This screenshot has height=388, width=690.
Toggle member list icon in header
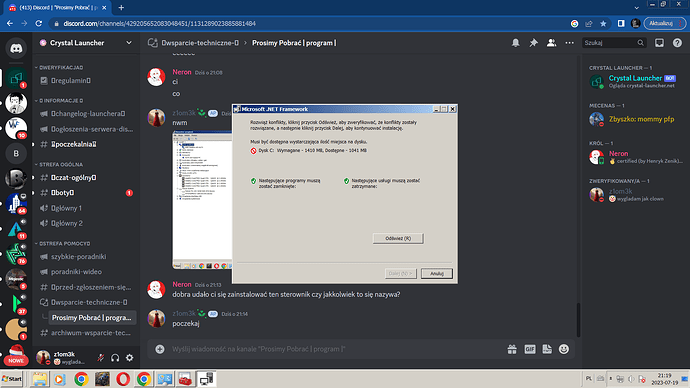click(x=551, y=43)
